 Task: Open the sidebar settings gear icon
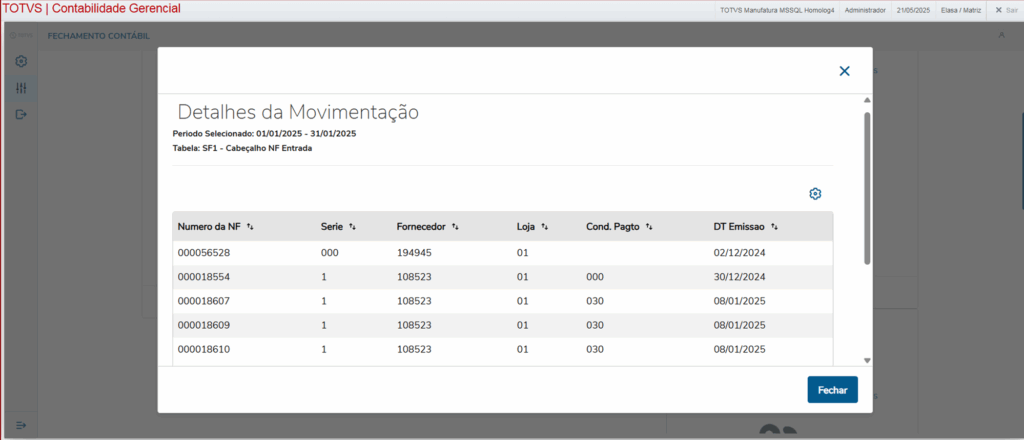click(21, 61)
